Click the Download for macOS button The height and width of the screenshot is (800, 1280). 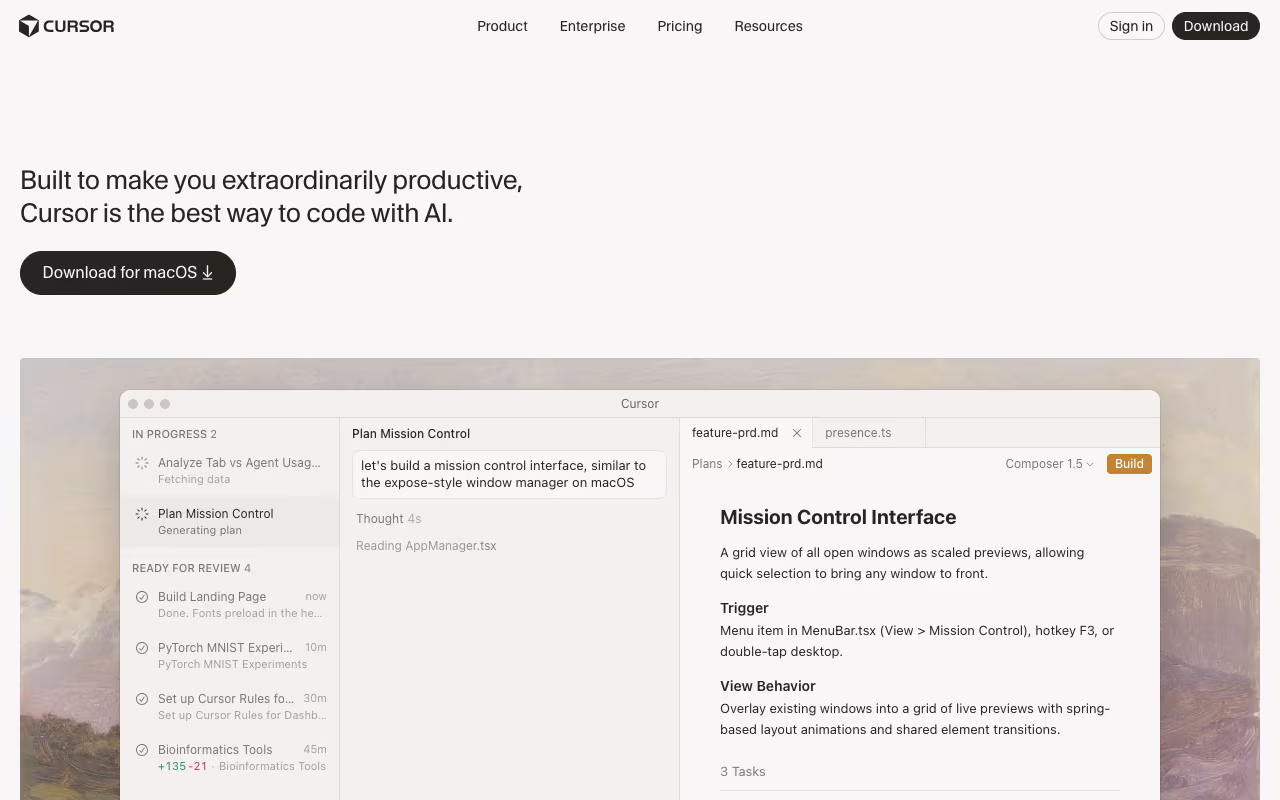[128, 272]
